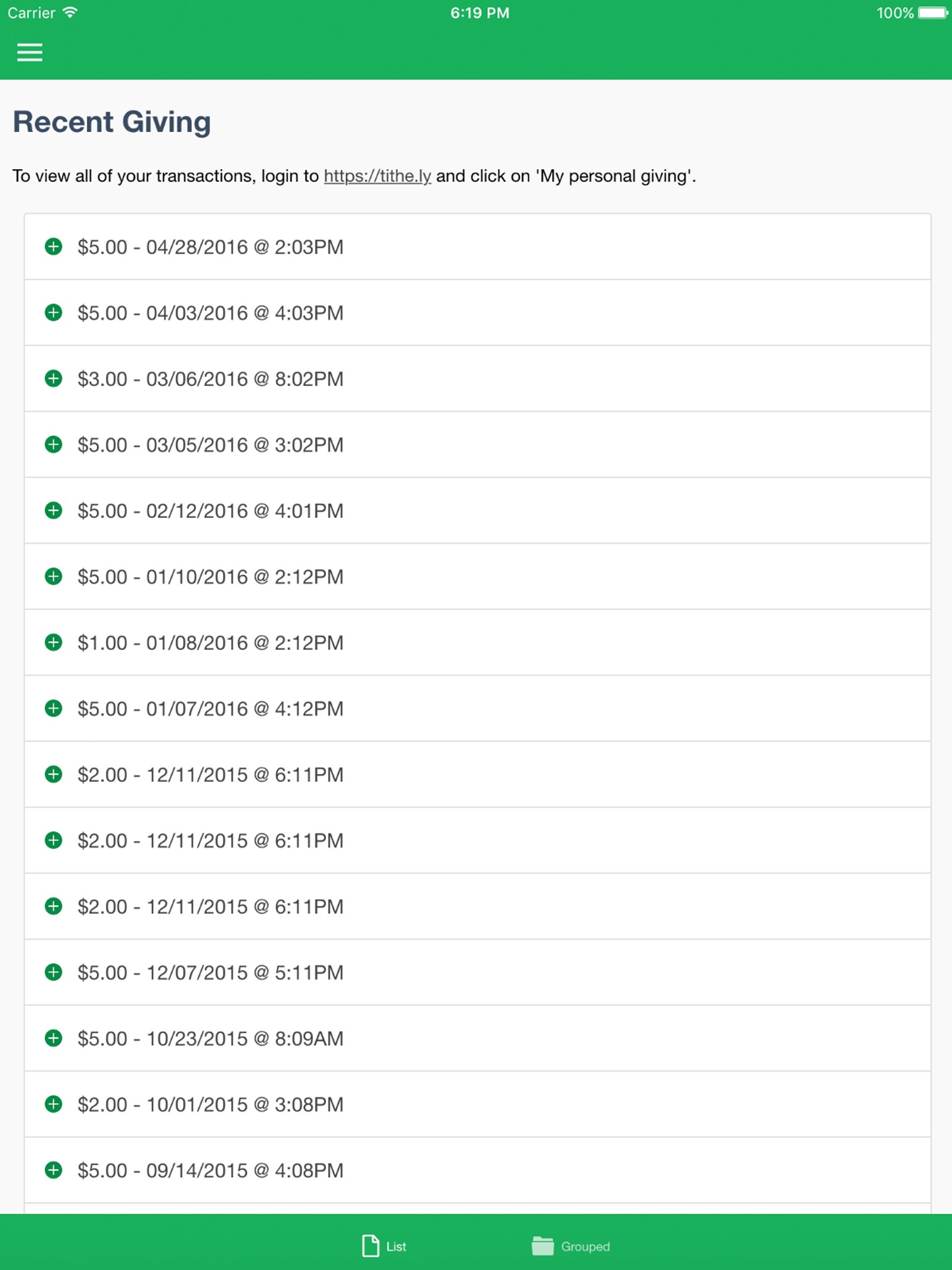Open the https://tithe.ly link
The height and width of the screenshot is (1270, 952).
(377, 176)
